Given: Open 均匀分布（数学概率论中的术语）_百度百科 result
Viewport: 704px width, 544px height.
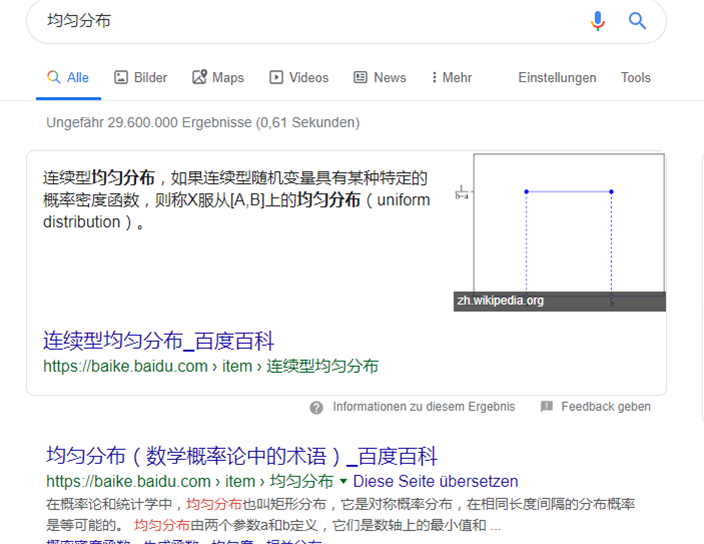Looking at the screenshot, I should (242, 456).
